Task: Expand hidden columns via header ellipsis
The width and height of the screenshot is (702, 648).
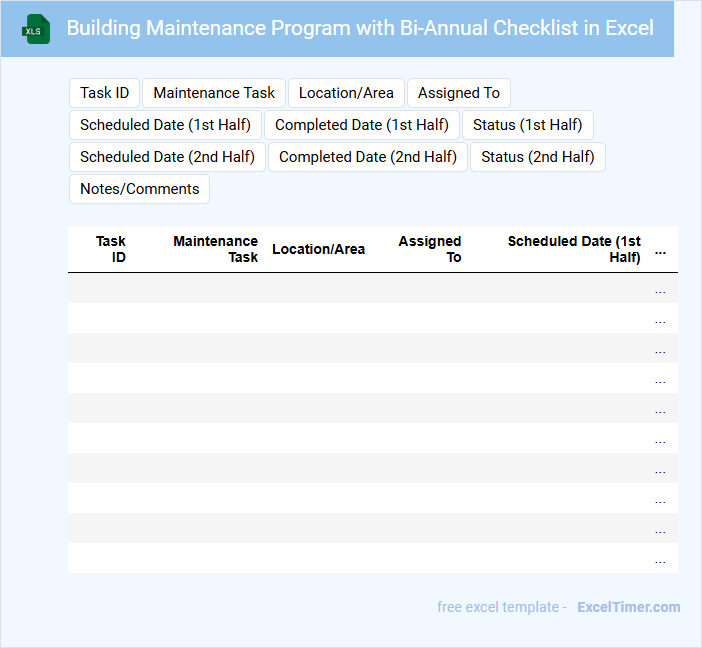Action: (660, 251)
